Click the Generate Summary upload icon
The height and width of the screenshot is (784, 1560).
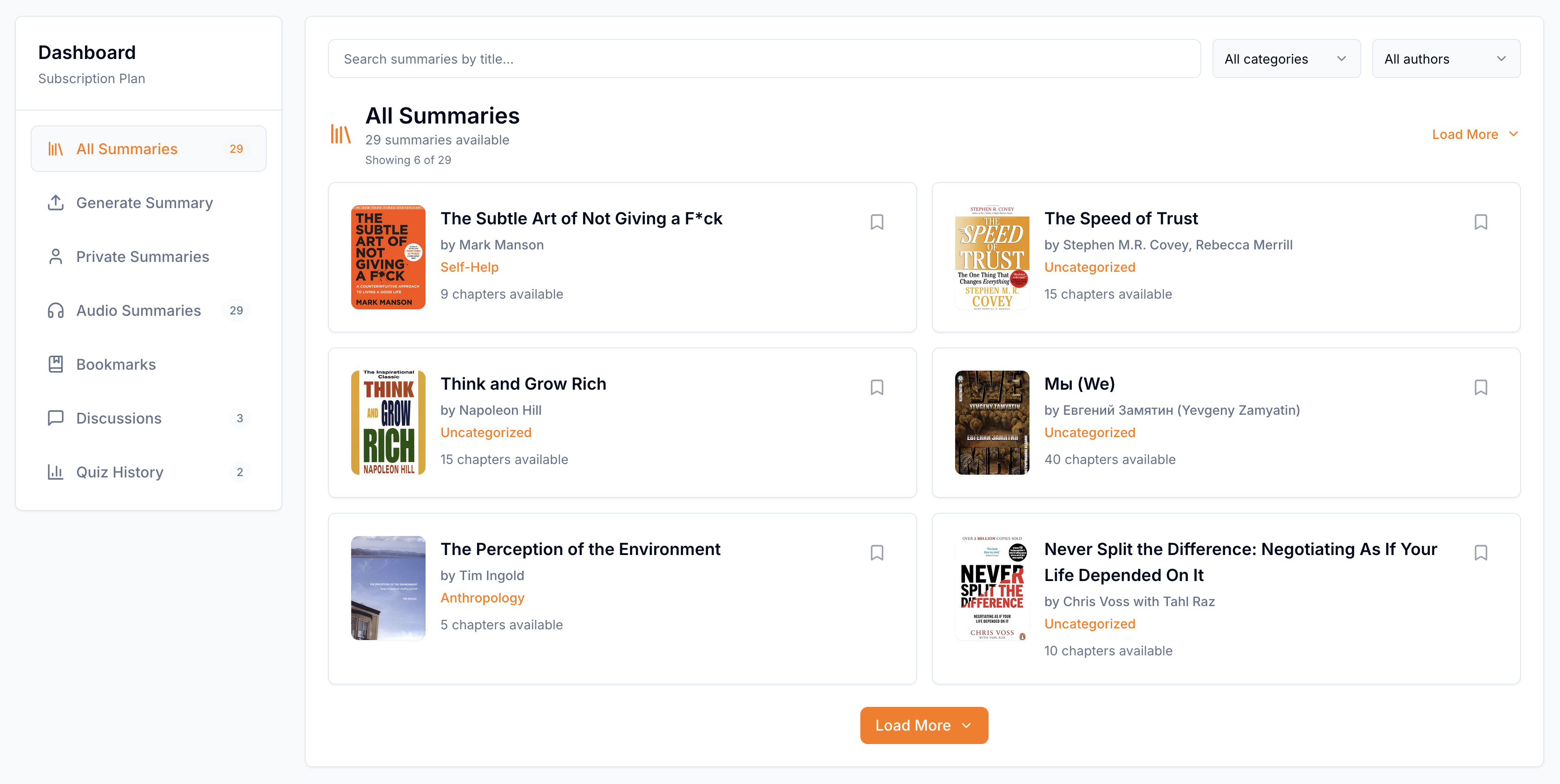point(56,203)
